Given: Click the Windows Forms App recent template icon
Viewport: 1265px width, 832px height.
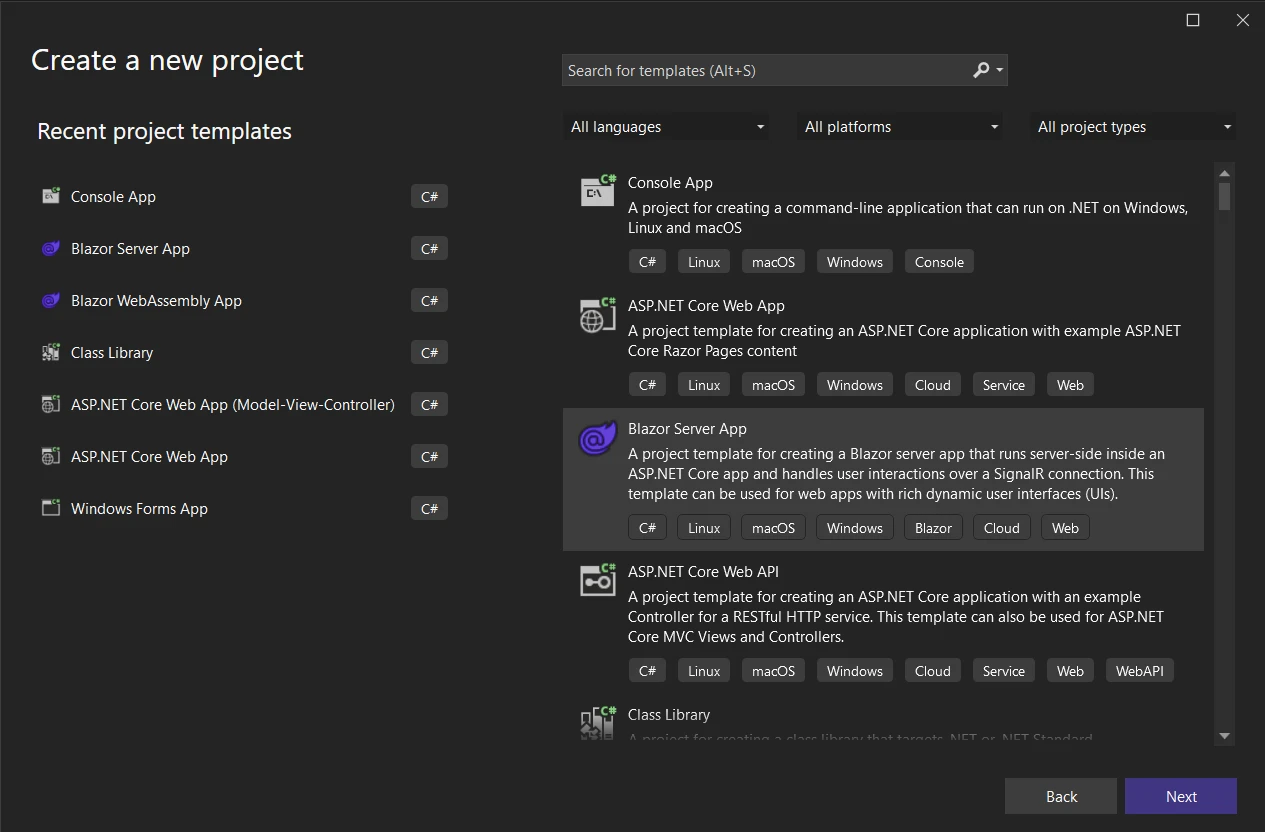Looking at the screenshot, I should point(50,508).
